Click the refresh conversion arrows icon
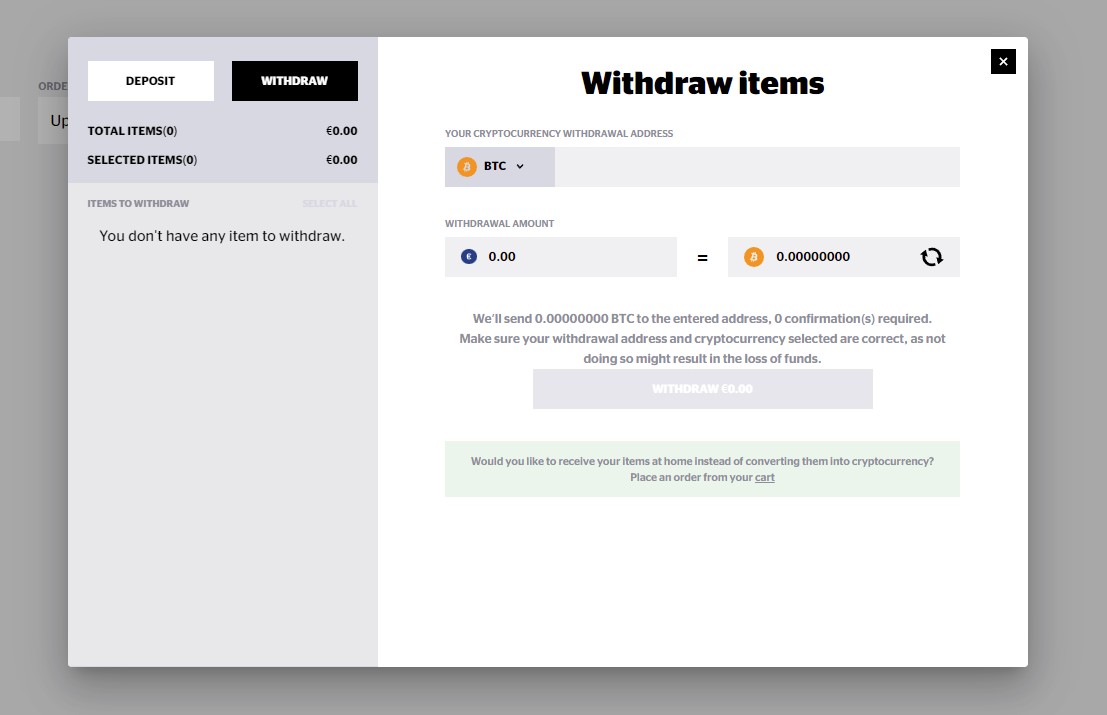Screen dimensions: 1107x715 pos(931,257)
